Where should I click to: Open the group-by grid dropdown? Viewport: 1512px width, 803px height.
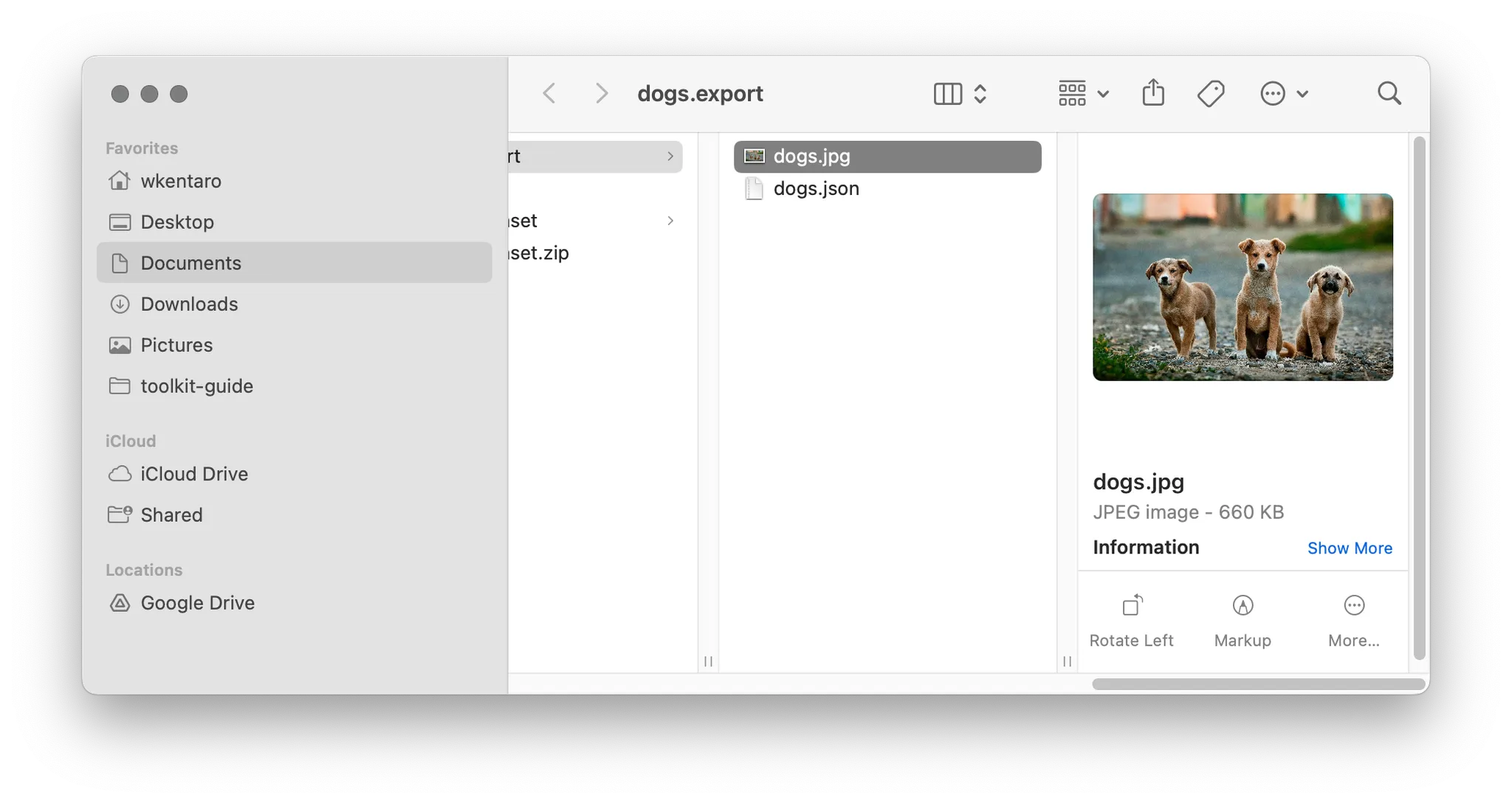[x=1083, y=94]
